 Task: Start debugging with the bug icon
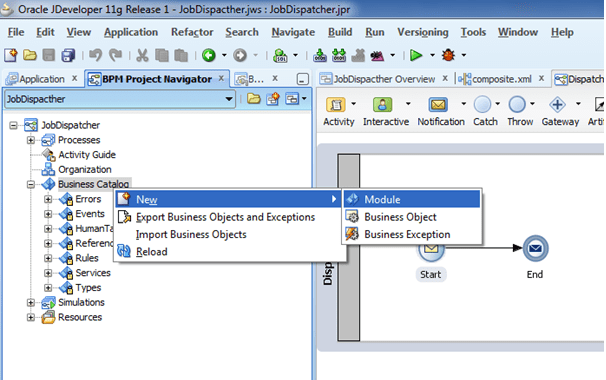coord(448,55)
